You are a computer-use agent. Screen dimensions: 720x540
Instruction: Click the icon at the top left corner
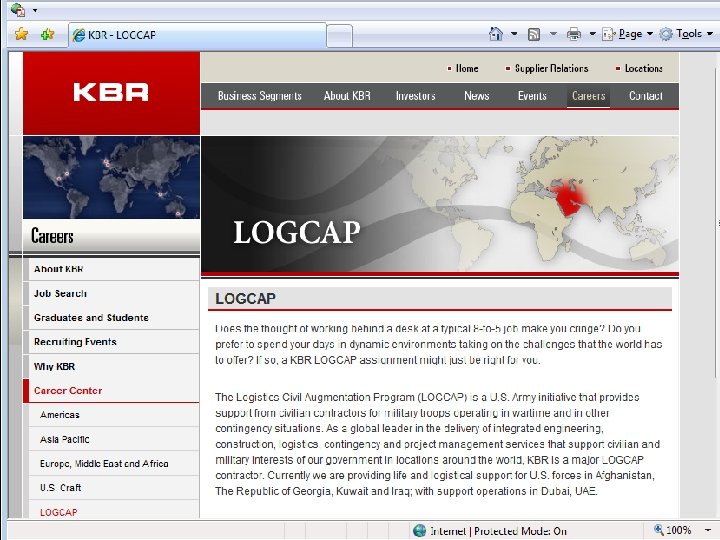click(x=17, y=9)
